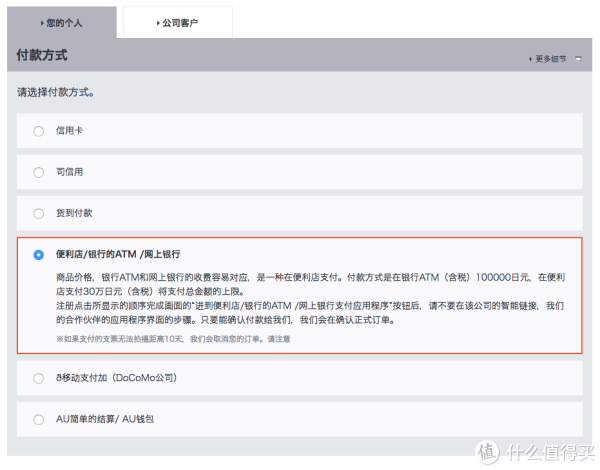Switch to the 您的个人 tab
The image size is (600, 470).
coord(62,22)
